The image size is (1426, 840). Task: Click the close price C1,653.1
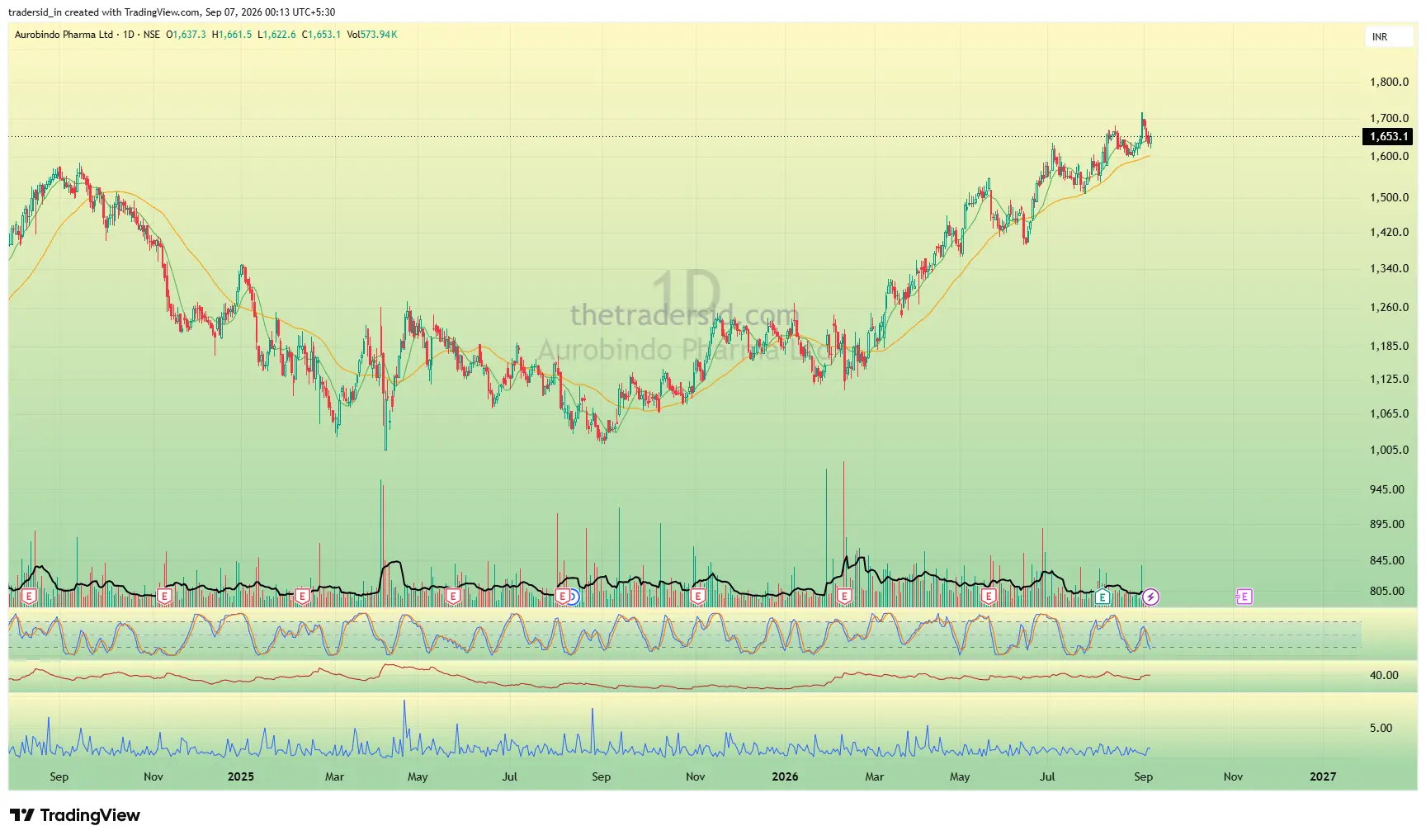click(x=321, y=35)
